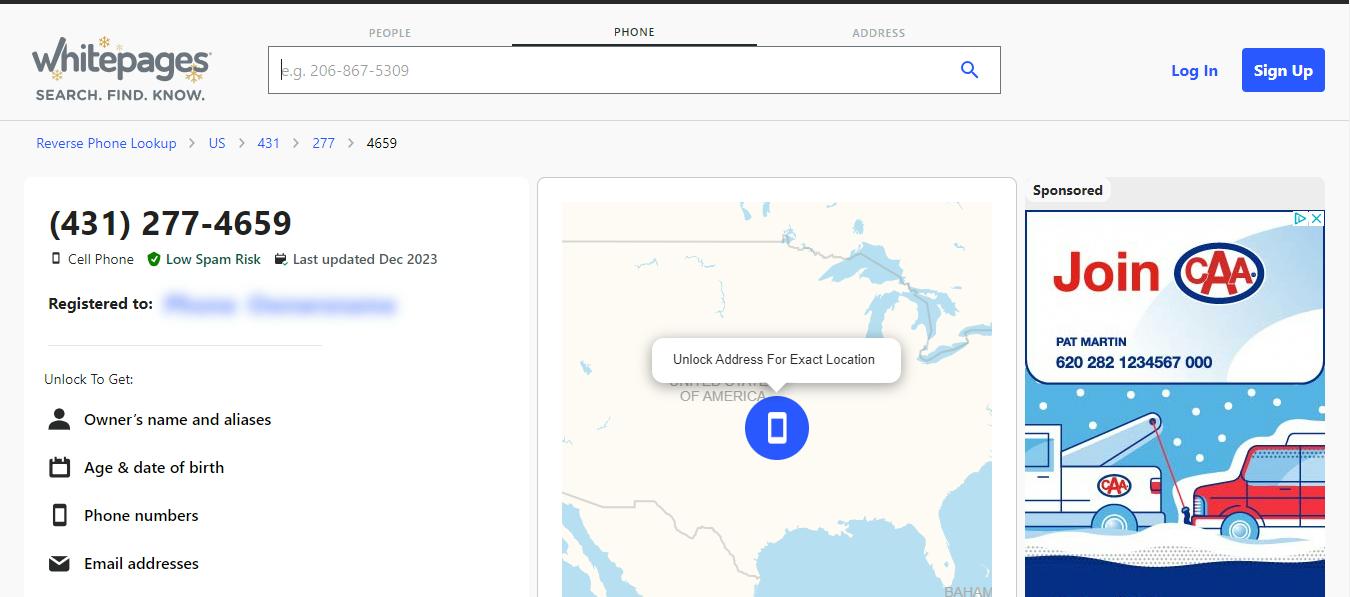Switch to the People search tab

(390, 33)
